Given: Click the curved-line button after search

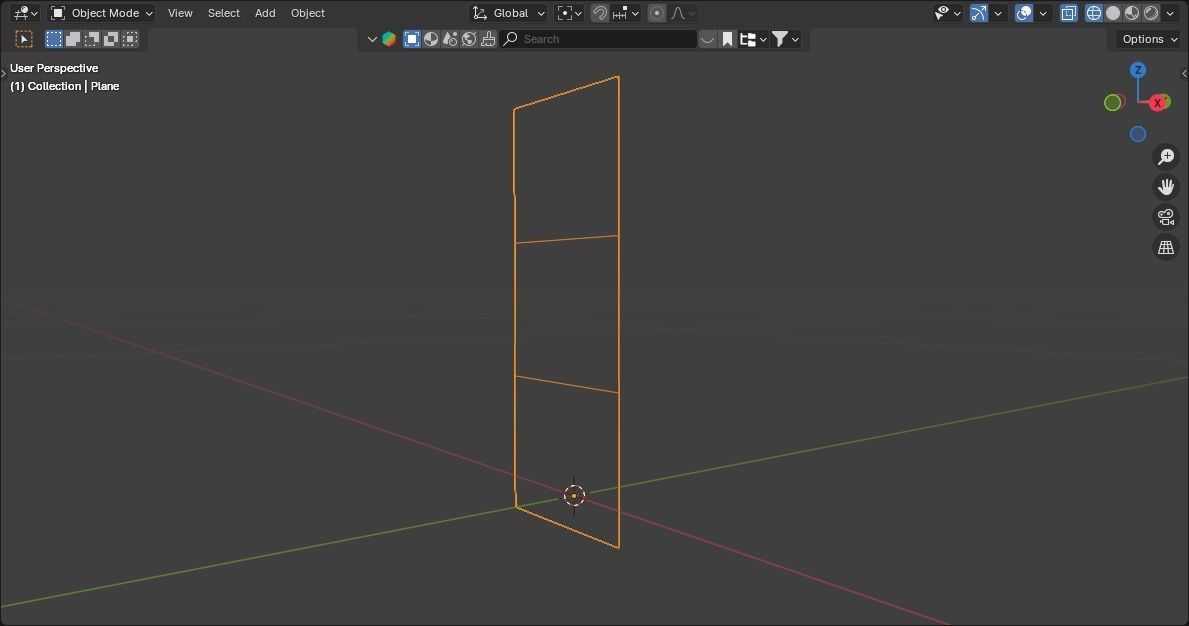Looking at the screenshot, I should (x=707, y=39).
